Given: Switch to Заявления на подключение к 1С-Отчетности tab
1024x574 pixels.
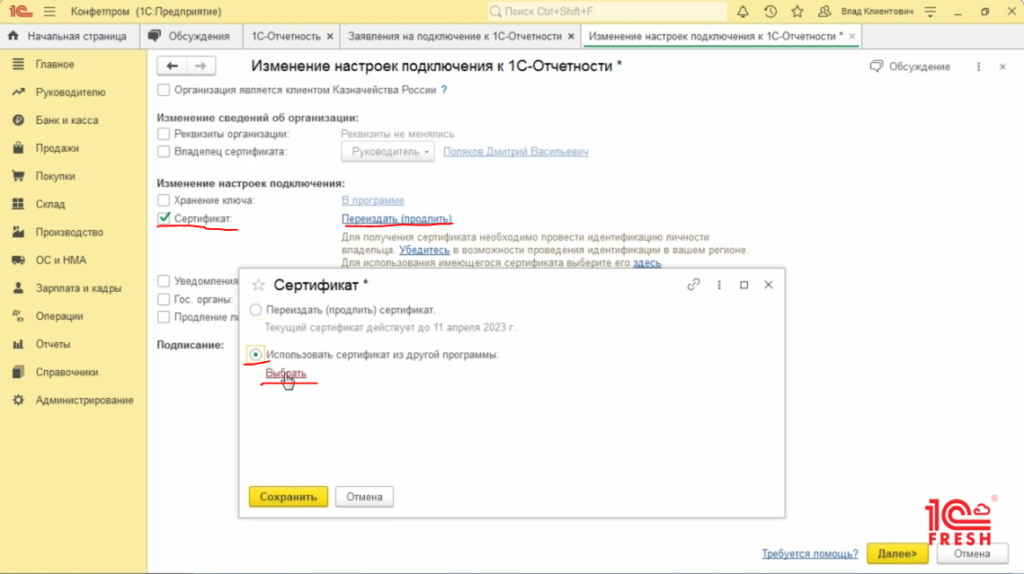Looking at the screenshot, I should (455, 37).
